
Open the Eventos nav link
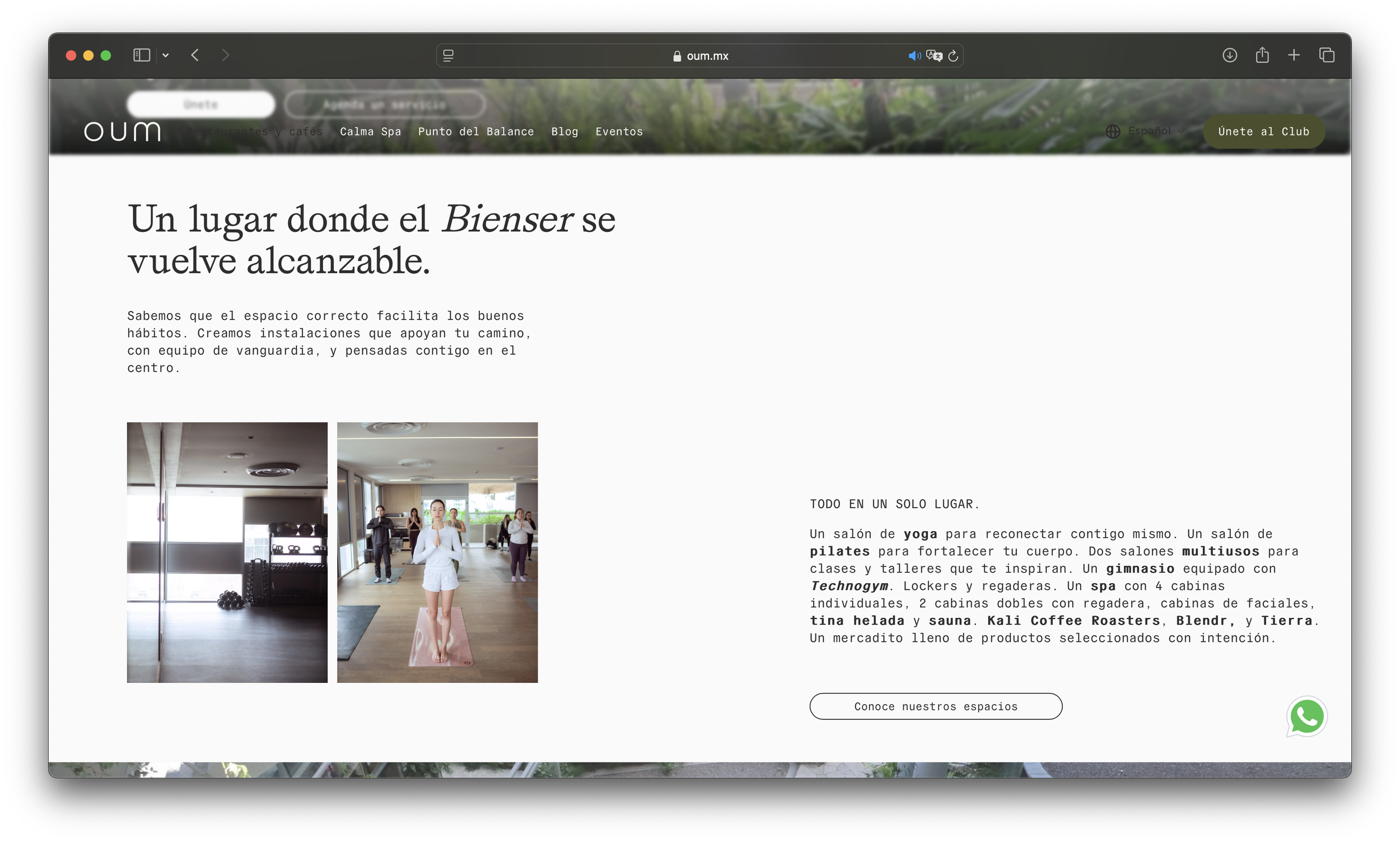(619, 132)
